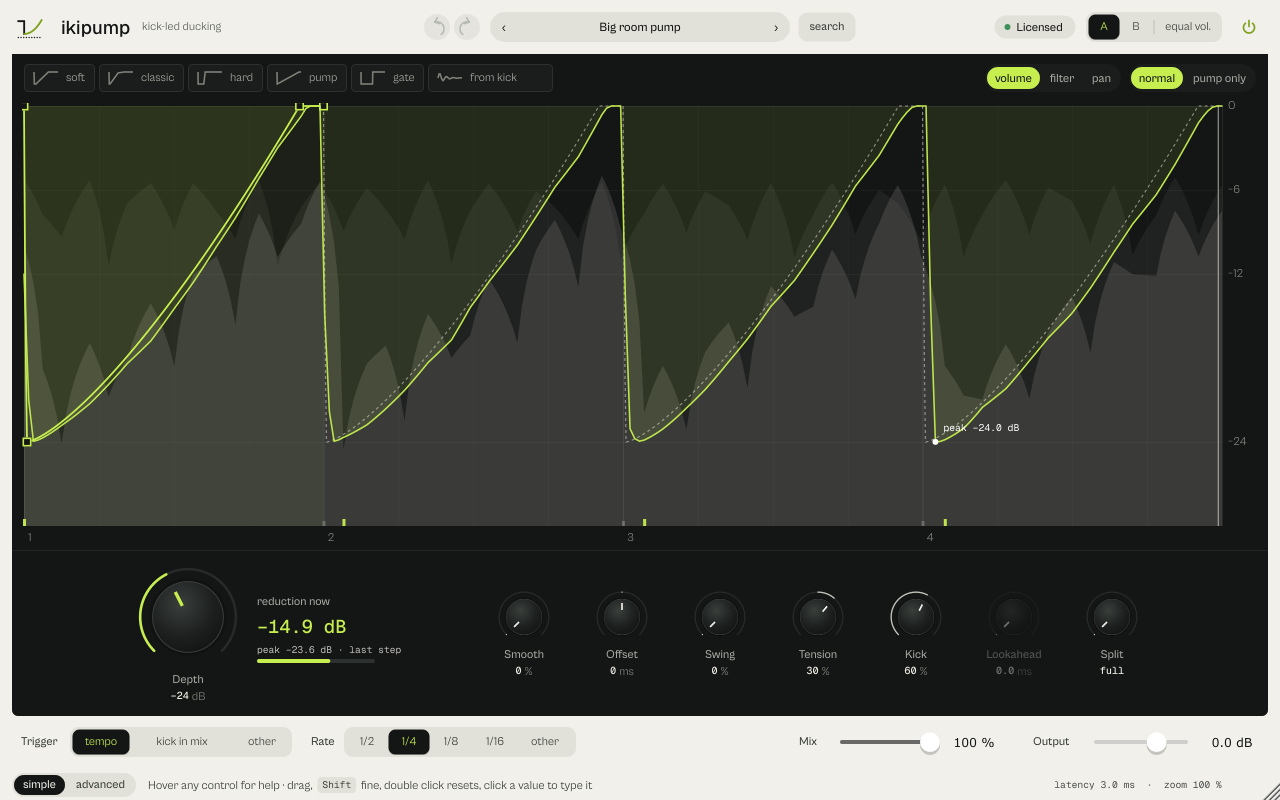
Task: Switch to simple view
Action: pyautogui.click(x=40, y=785)
